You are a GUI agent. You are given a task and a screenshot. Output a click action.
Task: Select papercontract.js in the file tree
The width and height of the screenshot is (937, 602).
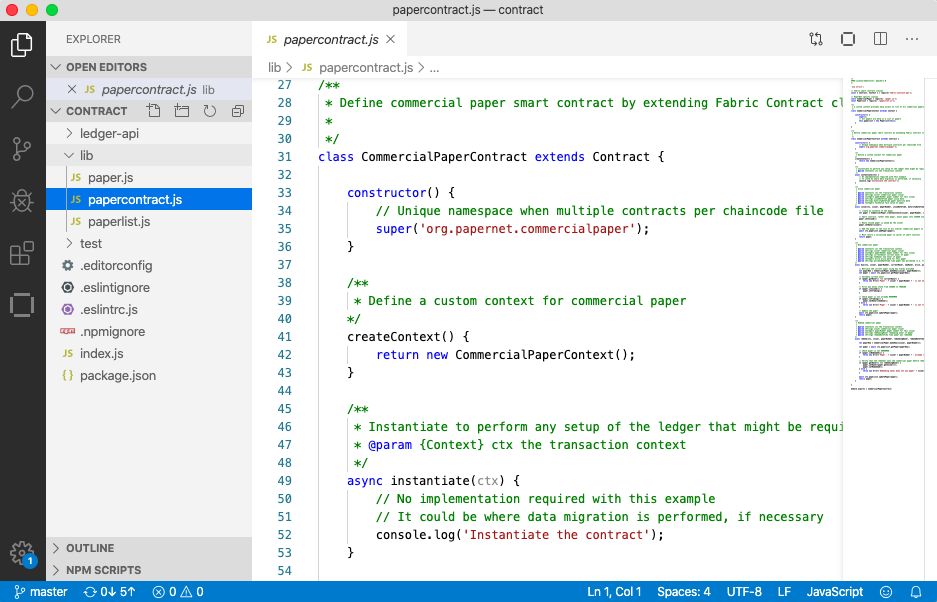[x=149, y=200]
